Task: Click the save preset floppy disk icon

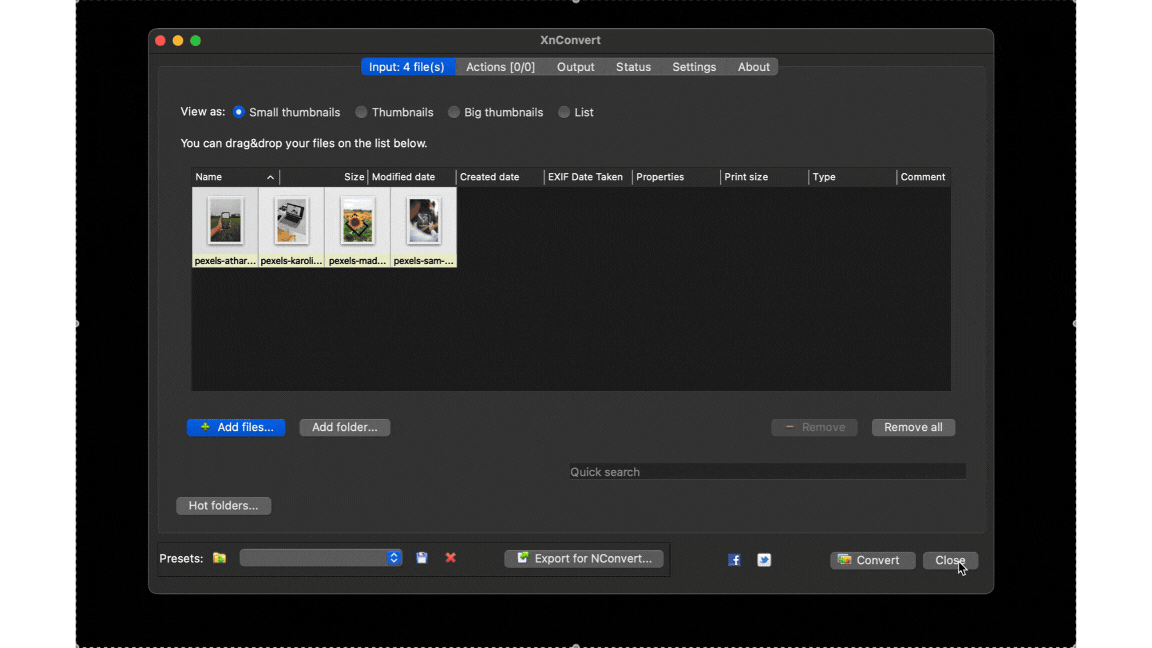Action: pyautogui.click(x=422, y=558)
